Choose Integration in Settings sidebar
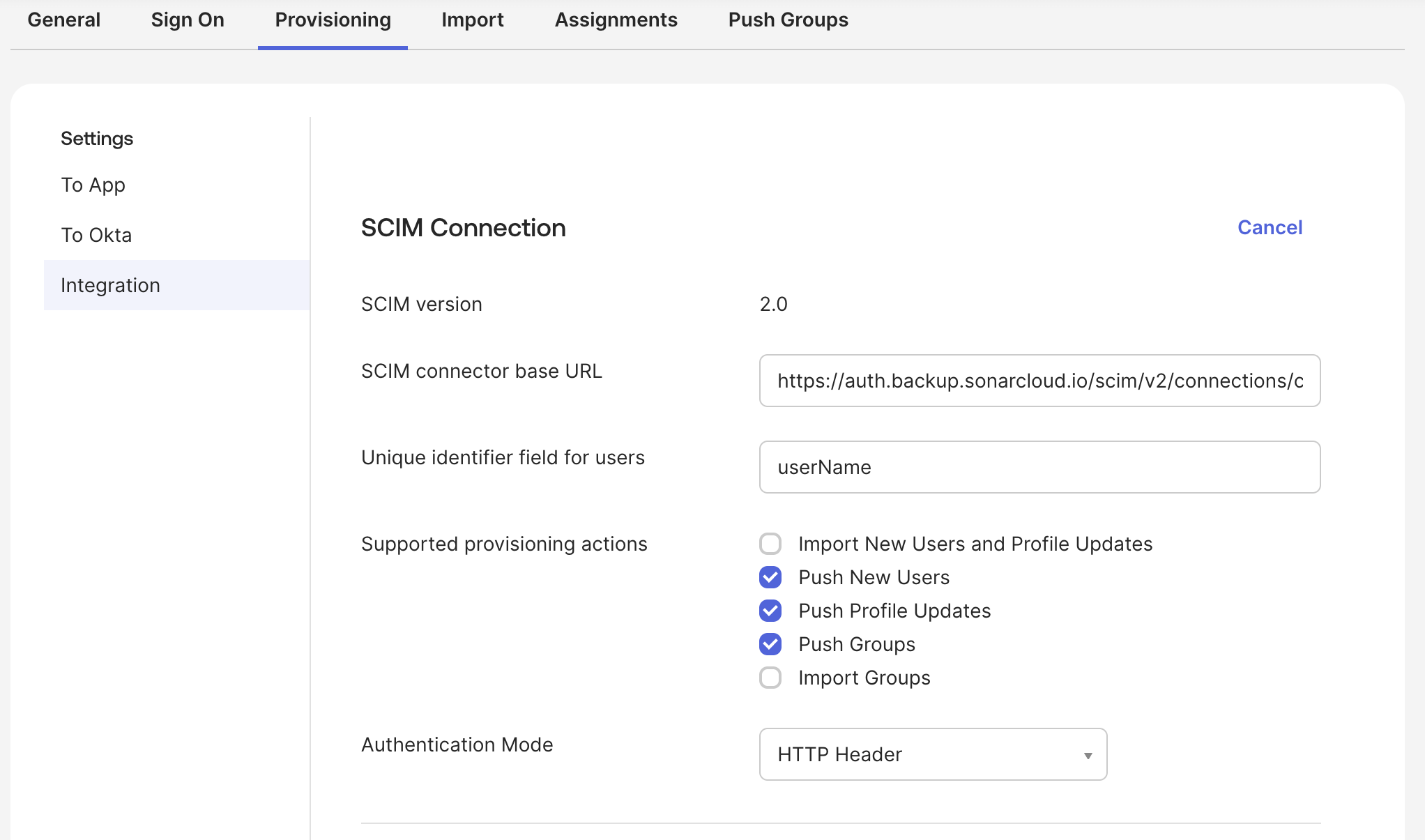 point(176,285)
